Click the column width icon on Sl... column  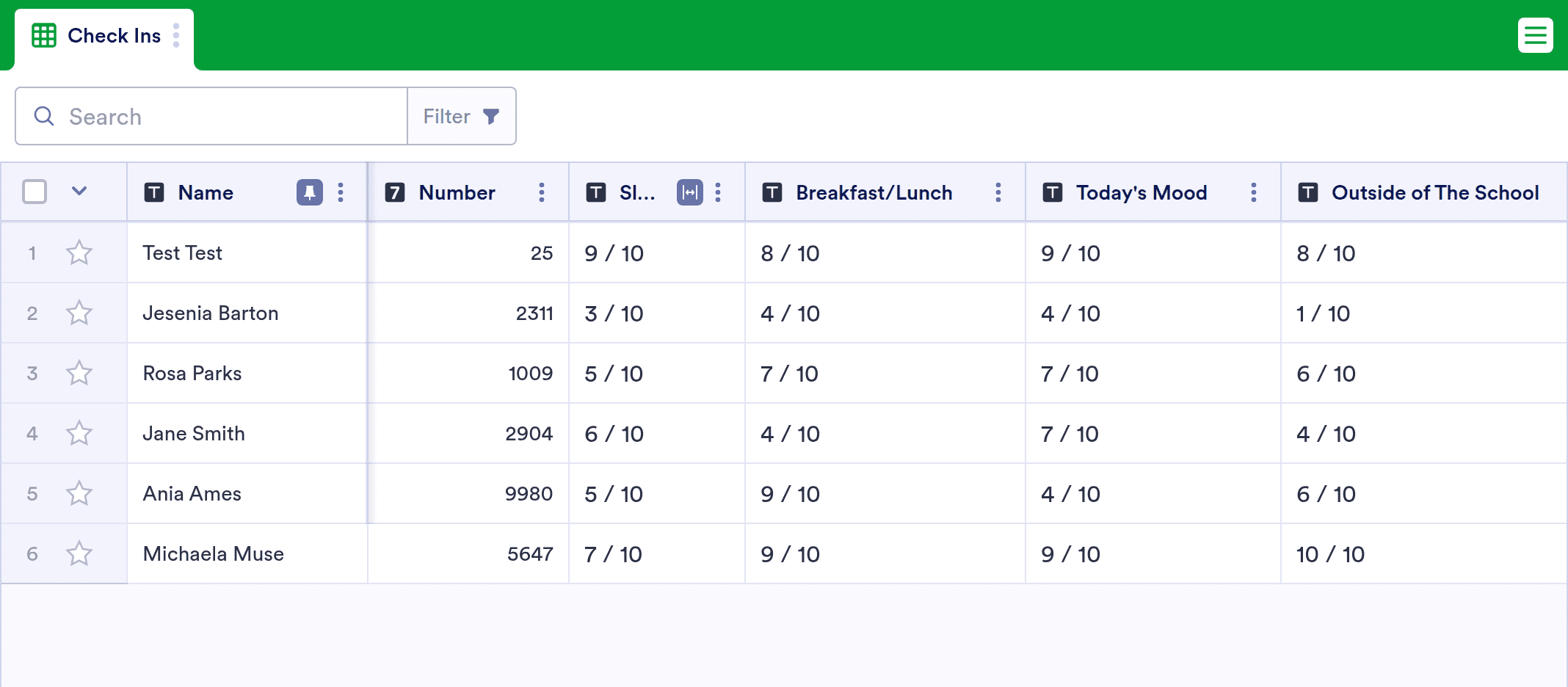tap(689, 192)
